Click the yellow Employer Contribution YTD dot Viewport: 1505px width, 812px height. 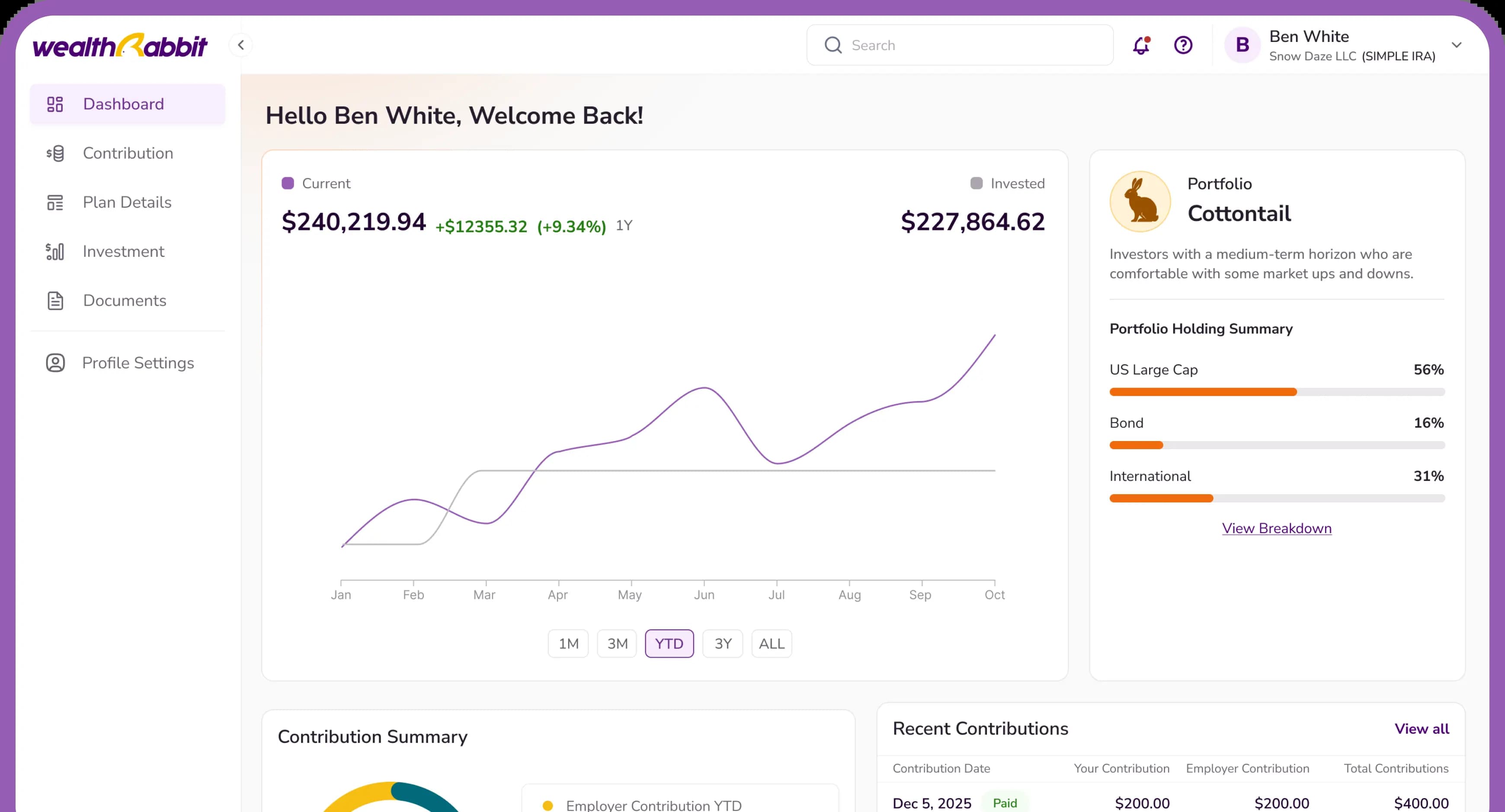pyautogui.click(x=548, y=806)
